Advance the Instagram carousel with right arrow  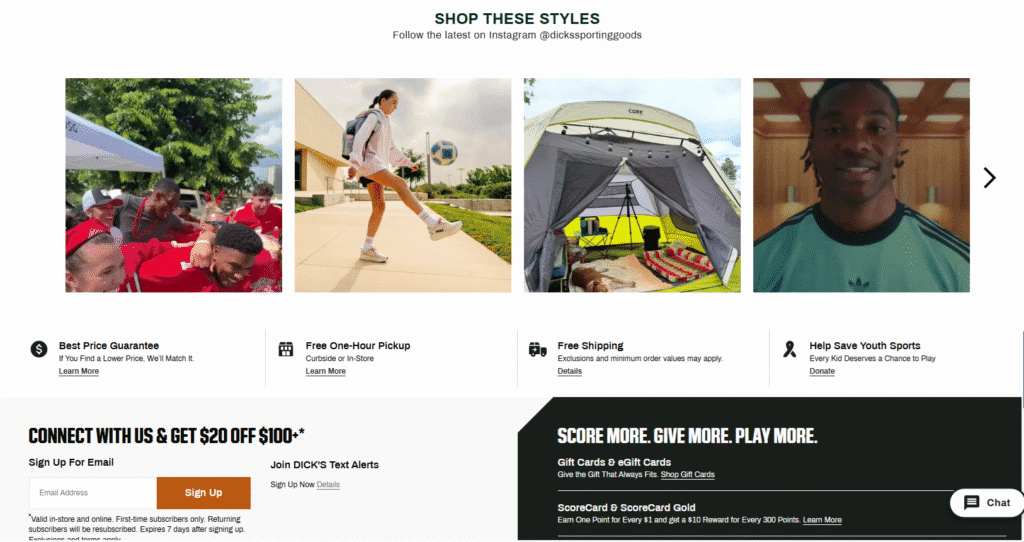click(990, 178)
